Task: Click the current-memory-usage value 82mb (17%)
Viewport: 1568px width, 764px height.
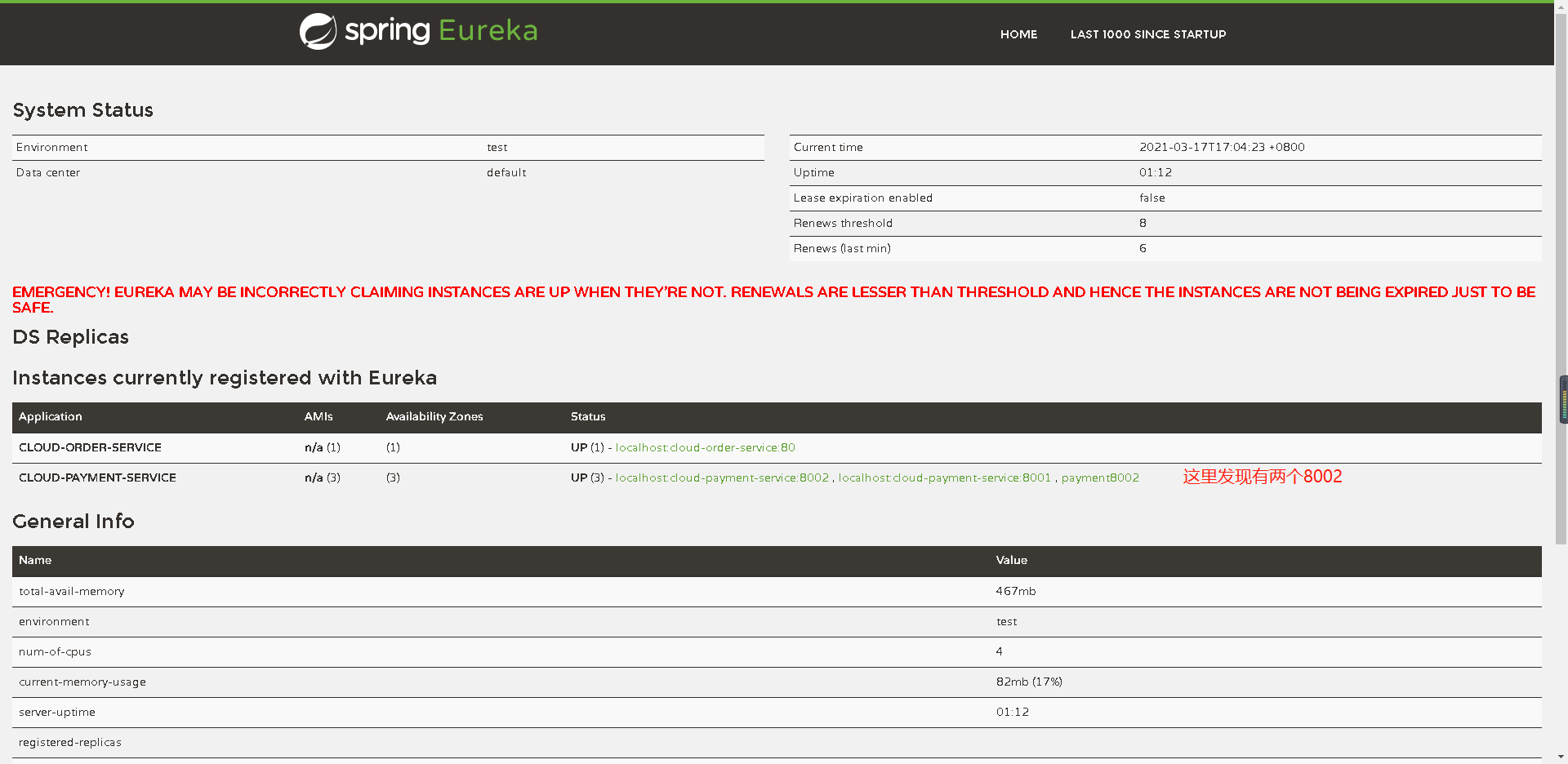Action: pos(1029,682)
